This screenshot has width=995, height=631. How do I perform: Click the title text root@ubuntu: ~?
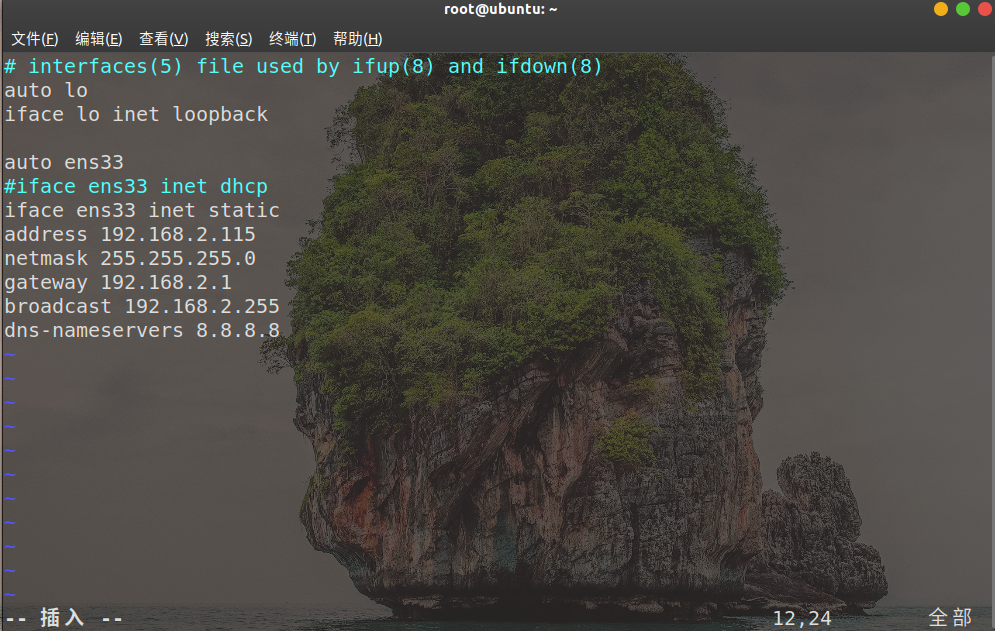point(500,9)
